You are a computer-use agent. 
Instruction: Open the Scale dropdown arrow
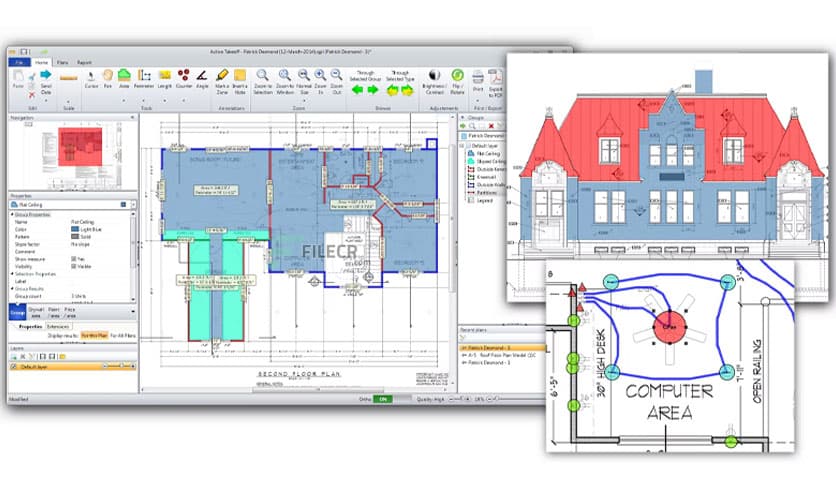(68, 101)
